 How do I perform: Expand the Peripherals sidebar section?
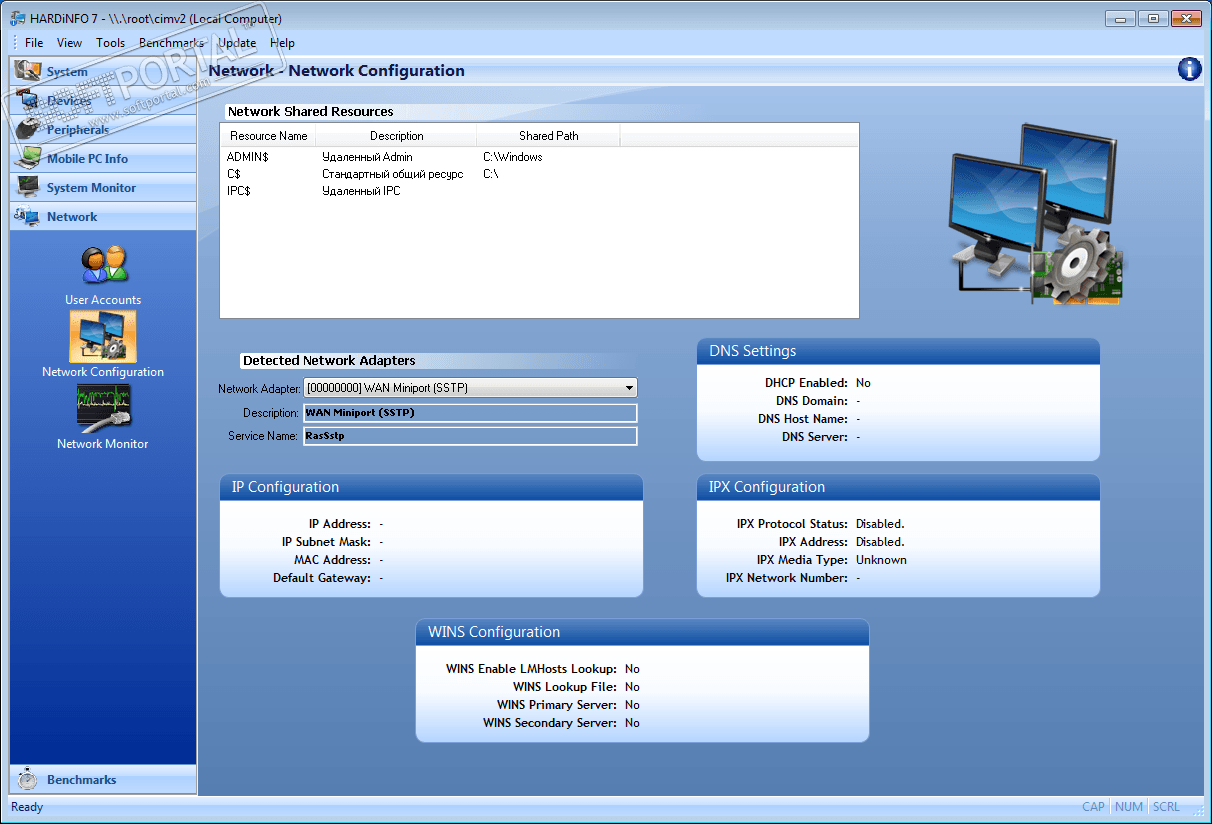(x=103, y=130)
